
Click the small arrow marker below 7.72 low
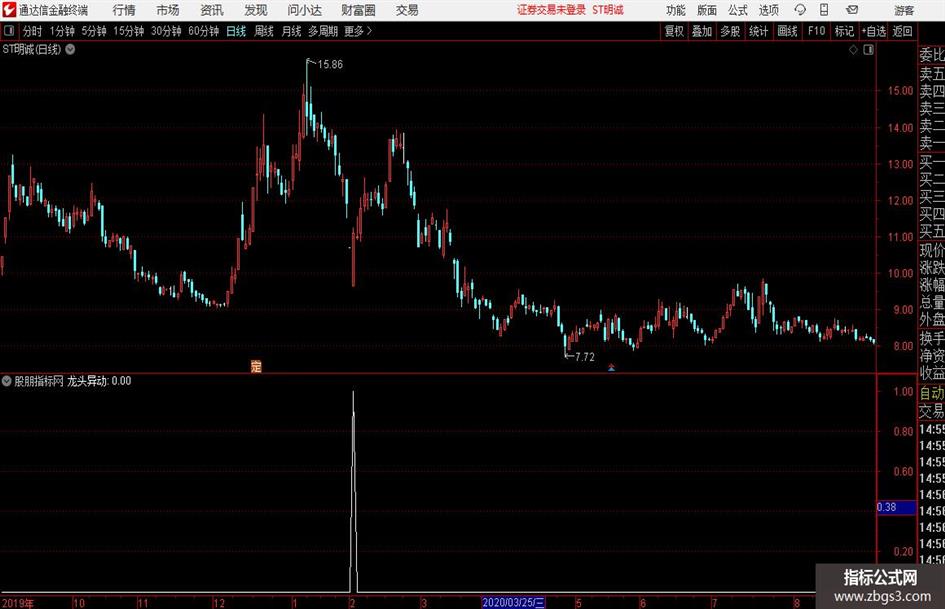[611, 367]
